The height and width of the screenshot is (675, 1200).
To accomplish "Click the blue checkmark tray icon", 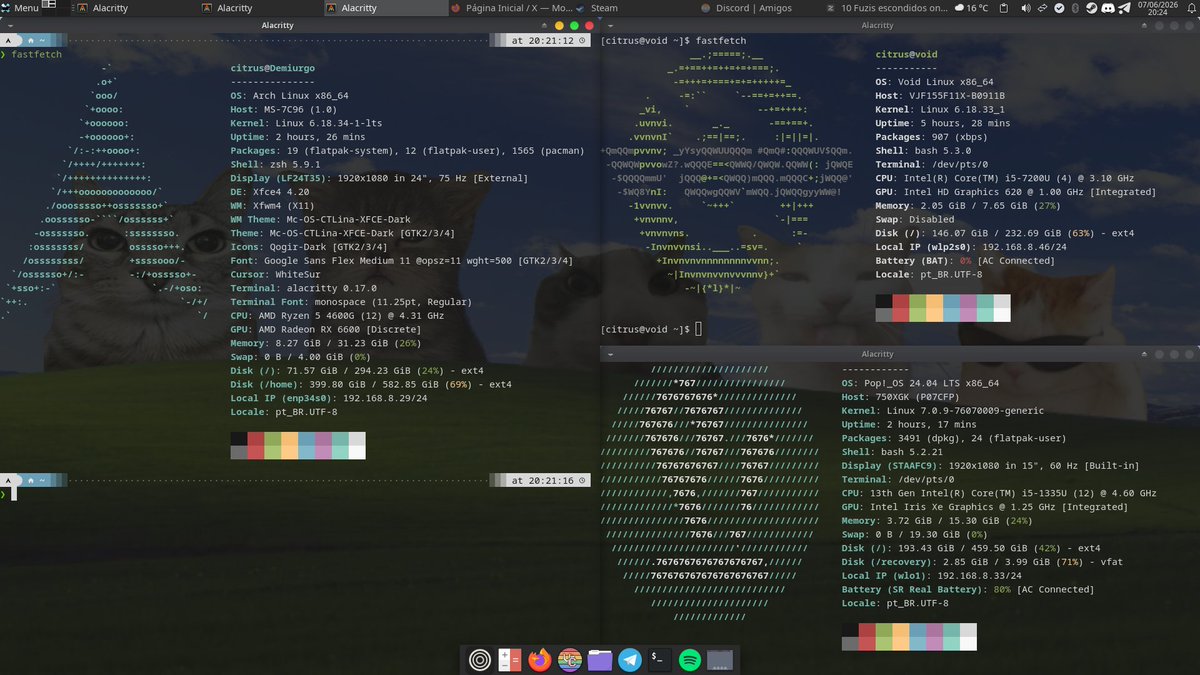I will tap(1059, 8).
